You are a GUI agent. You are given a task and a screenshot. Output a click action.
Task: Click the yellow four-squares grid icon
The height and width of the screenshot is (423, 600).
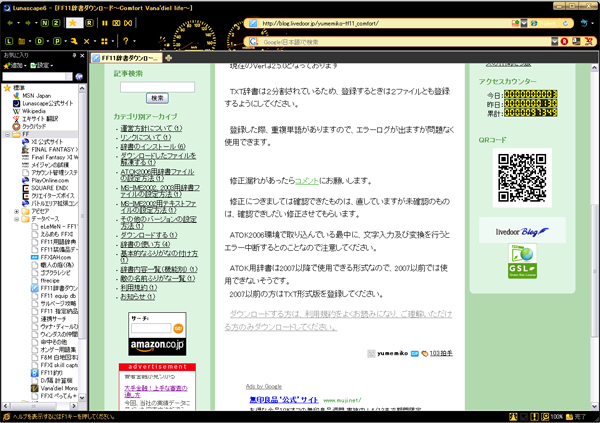point(104,41)
